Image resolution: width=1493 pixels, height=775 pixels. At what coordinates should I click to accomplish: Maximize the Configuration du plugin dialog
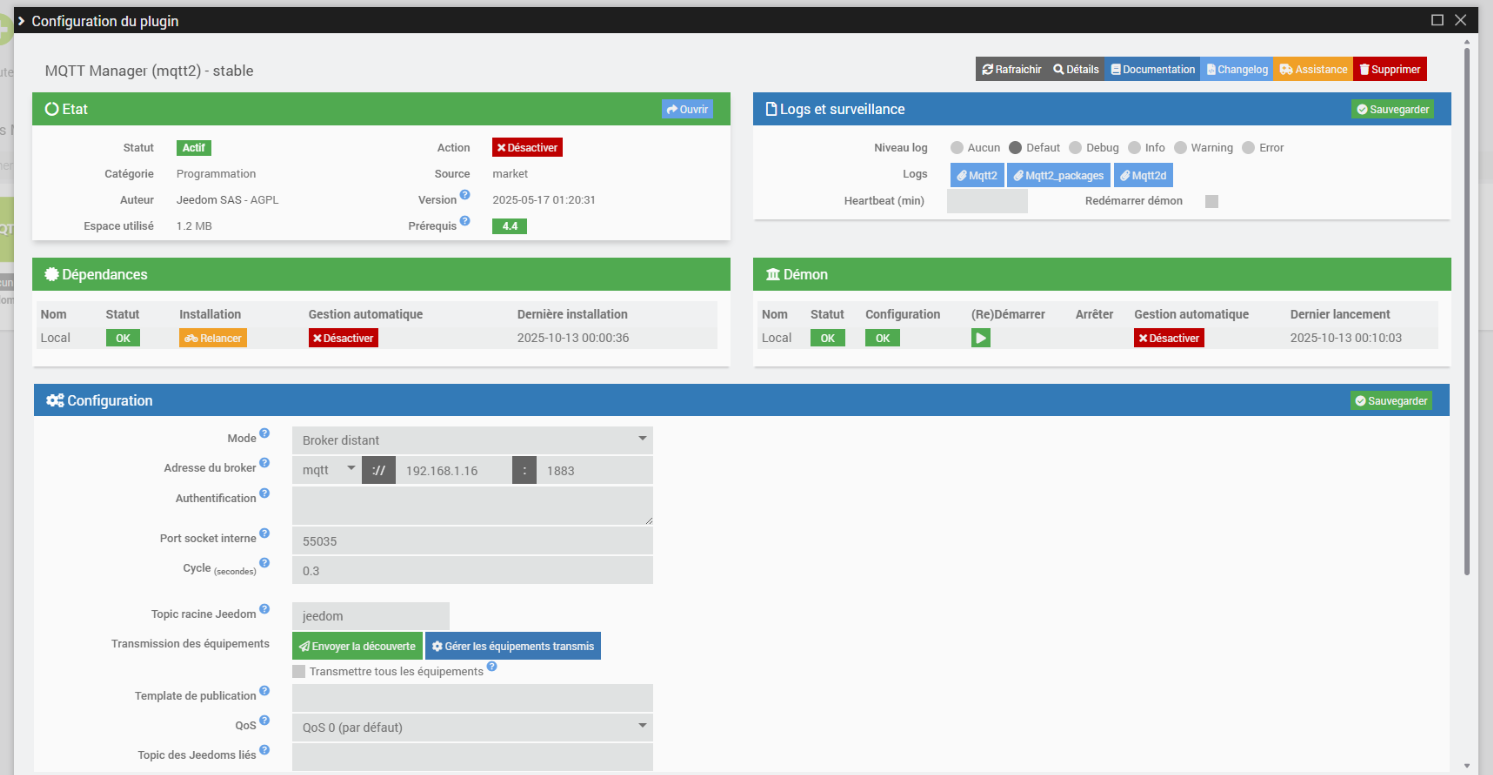click(x=1437, y=20)
